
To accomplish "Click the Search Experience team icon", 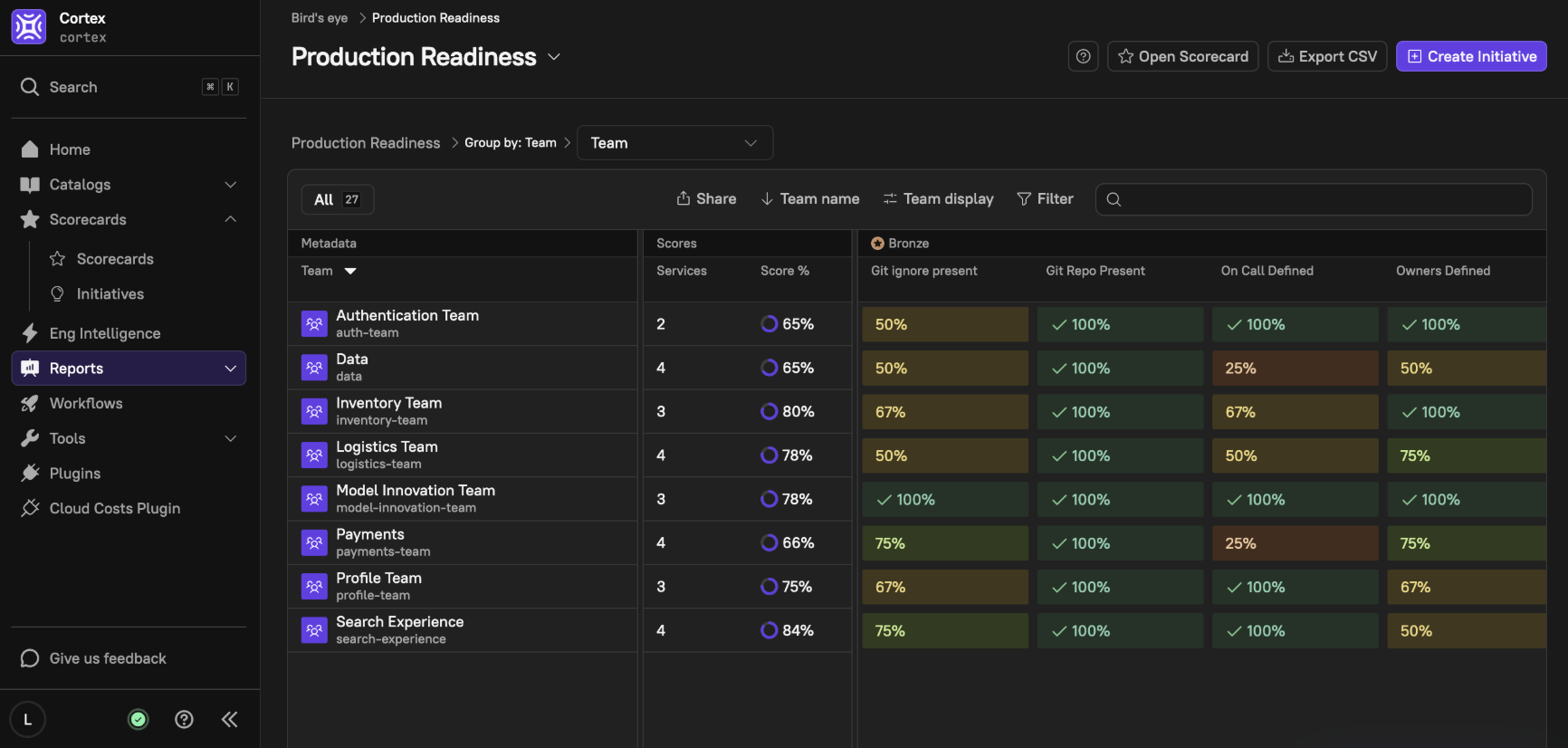I will (314, 629).
